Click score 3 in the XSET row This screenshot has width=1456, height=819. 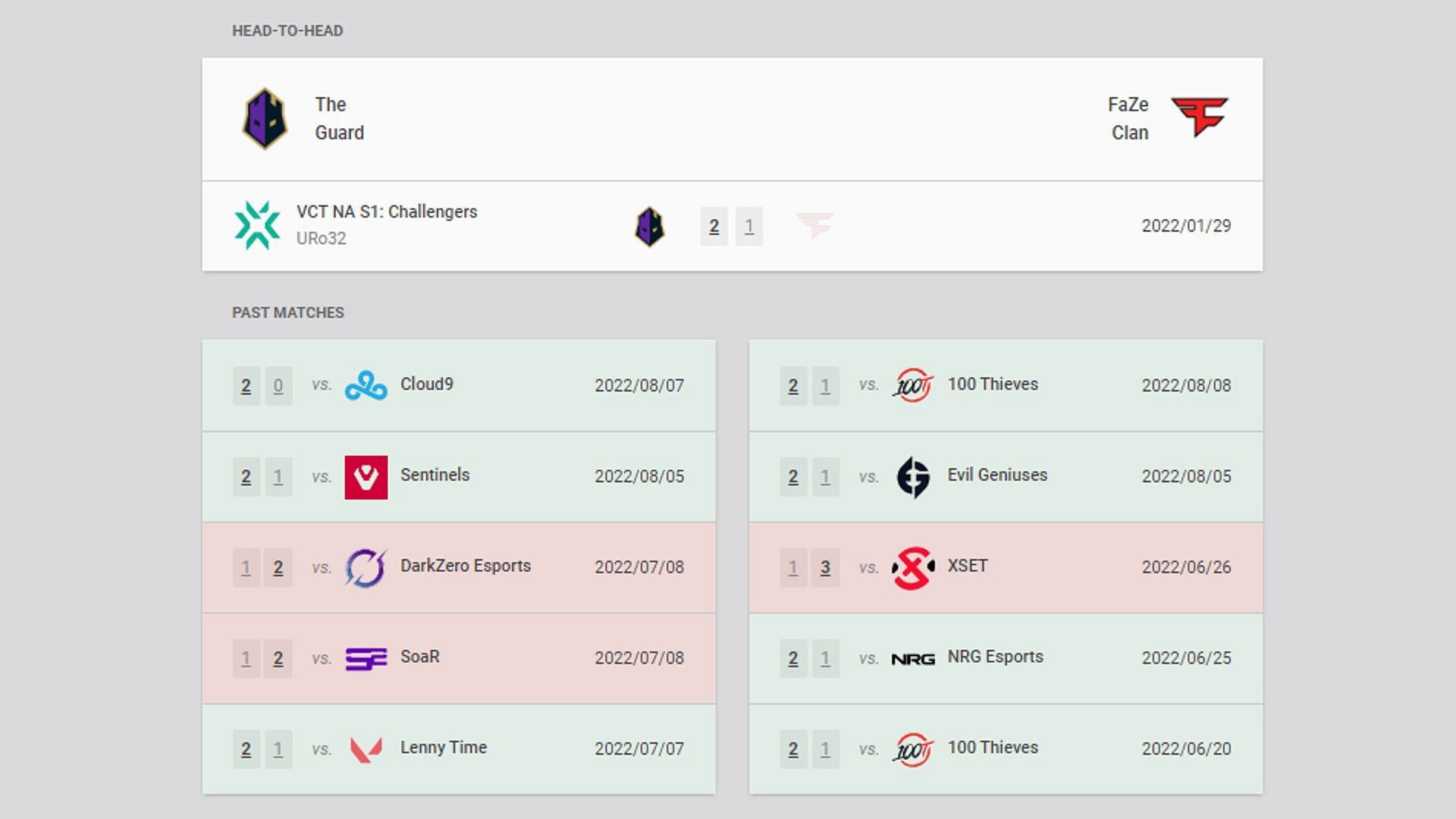point(825,568)
